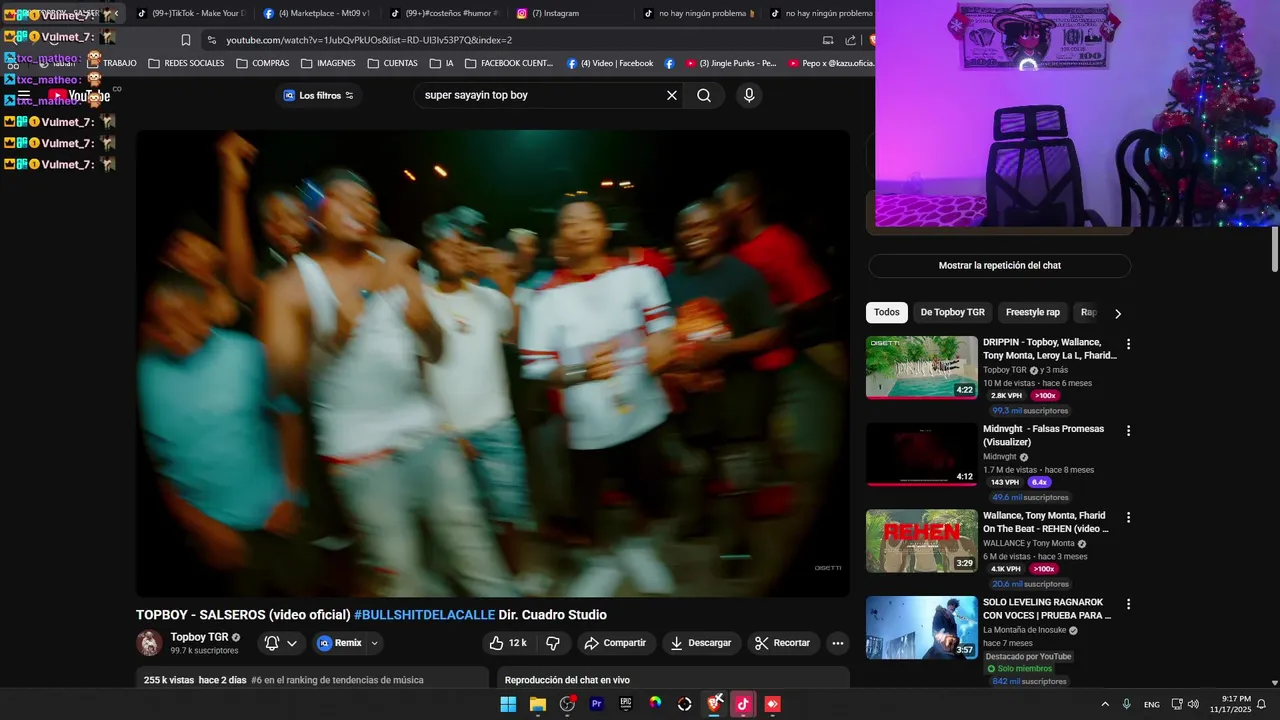Open the color wheel app in taskbar
This screenshot has height=720, width=1280.
[x=655, y=704]
